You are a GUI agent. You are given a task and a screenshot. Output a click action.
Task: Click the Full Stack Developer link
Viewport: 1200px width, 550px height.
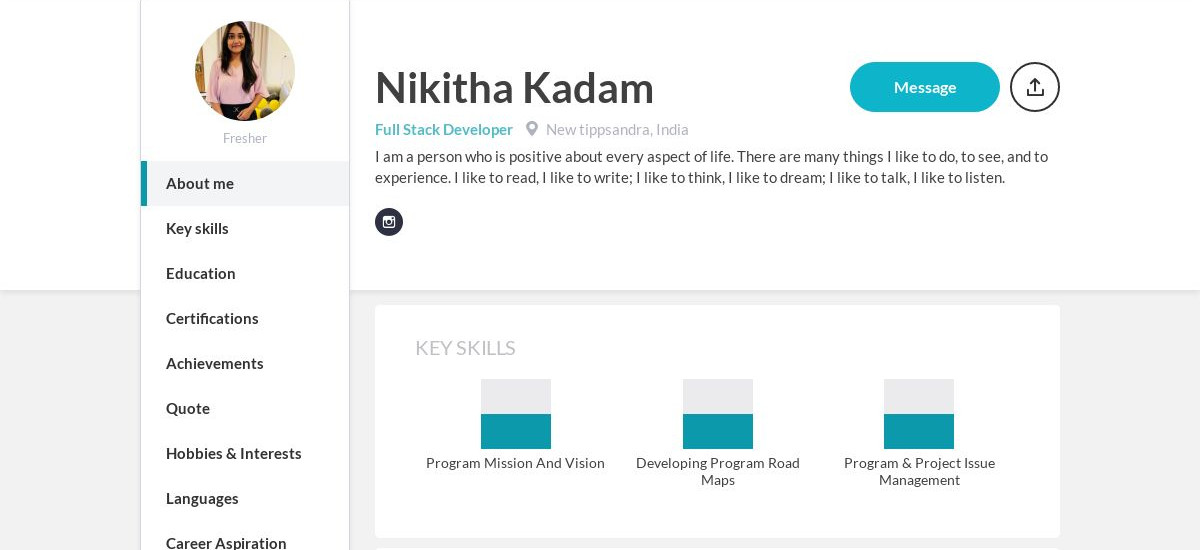tap(444, 129)
